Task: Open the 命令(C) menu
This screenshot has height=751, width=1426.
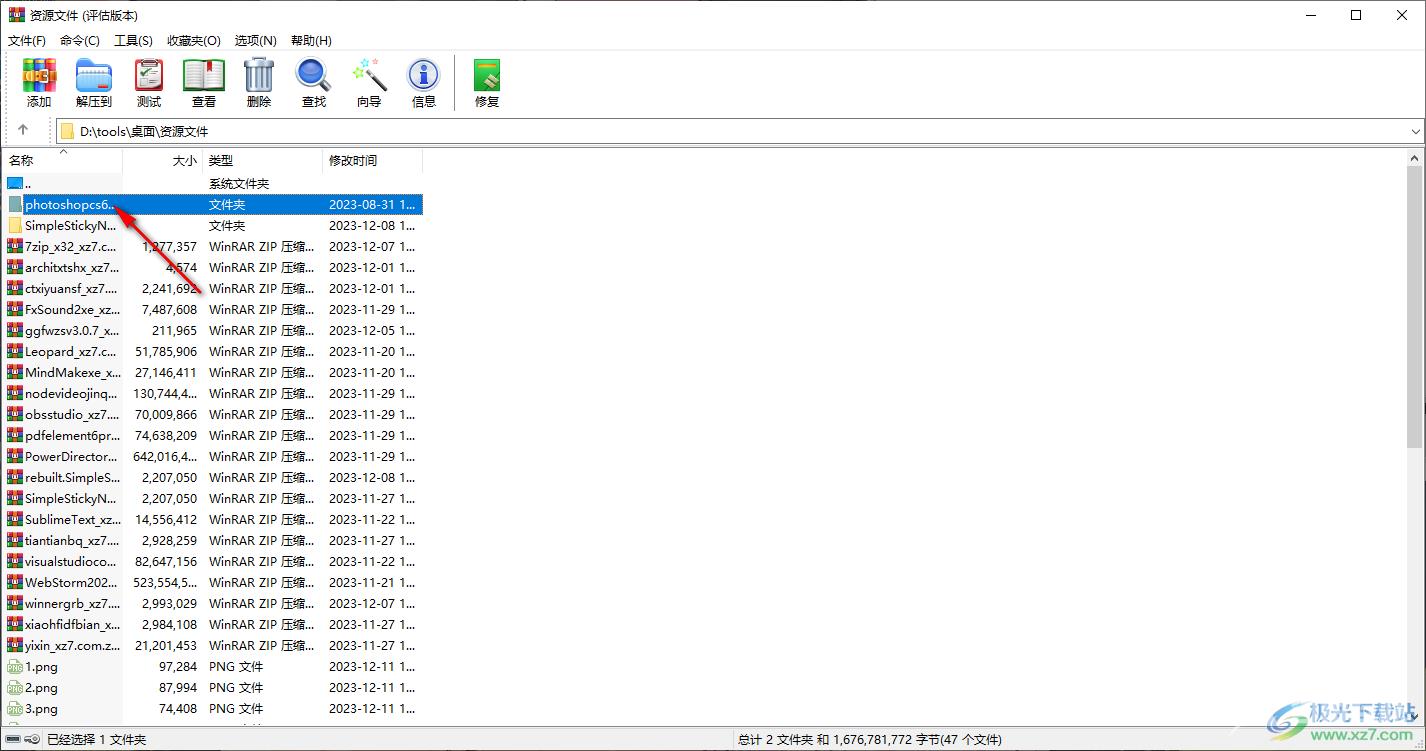Action: tap(80, 40)
